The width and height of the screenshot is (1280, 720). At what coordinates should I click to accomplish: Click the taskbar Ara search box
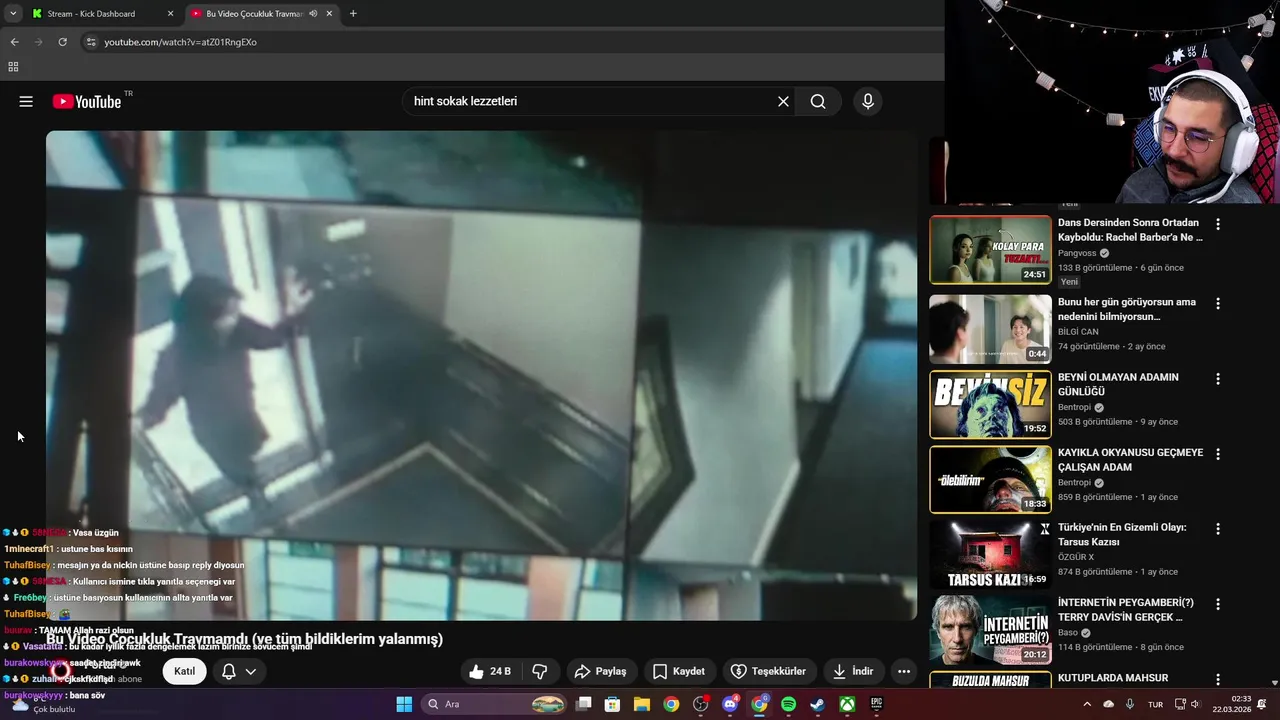tap(494, 704)
